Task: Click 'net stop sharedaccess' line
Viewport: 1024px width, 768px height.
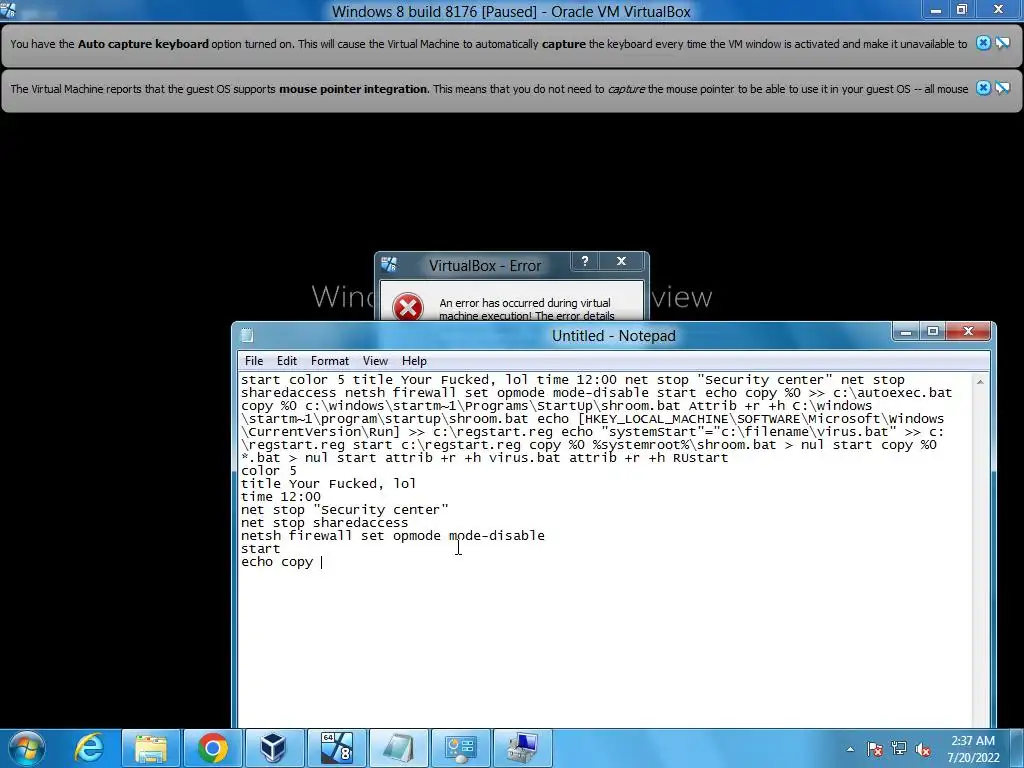Action: click(325, 523)
